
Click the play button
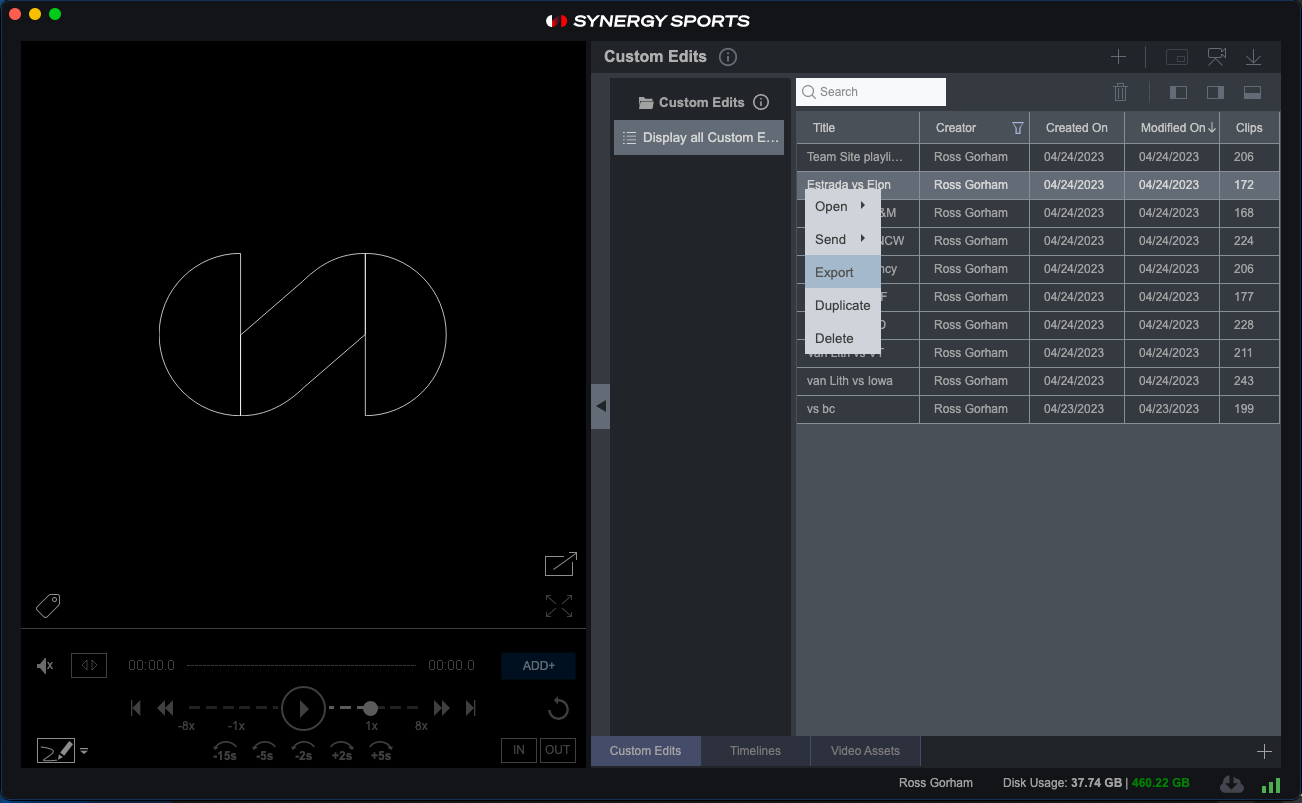(x=303, y=708)
